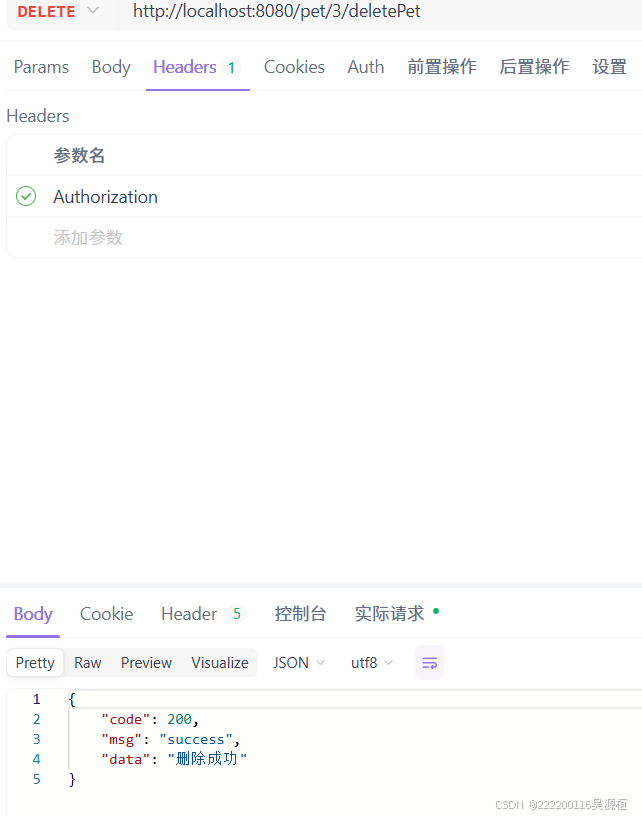Select the Visualize view button
Image resolution: width=642 pixels, height=816 pixels.
click(x=220, y=662)
